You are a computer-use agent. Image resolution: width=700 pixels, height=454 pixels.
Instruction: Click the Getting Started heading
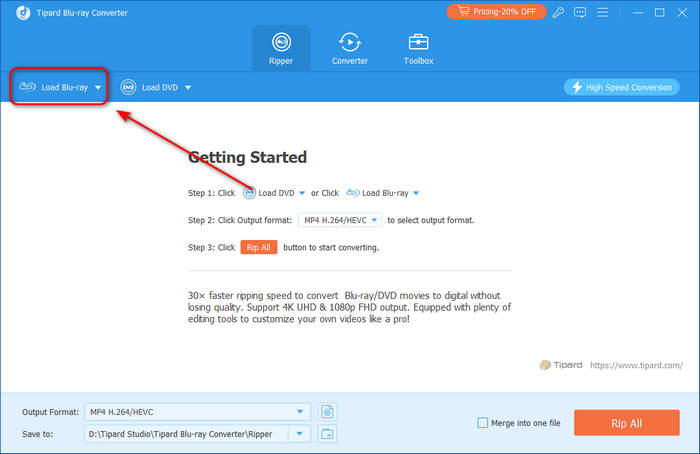247,157
